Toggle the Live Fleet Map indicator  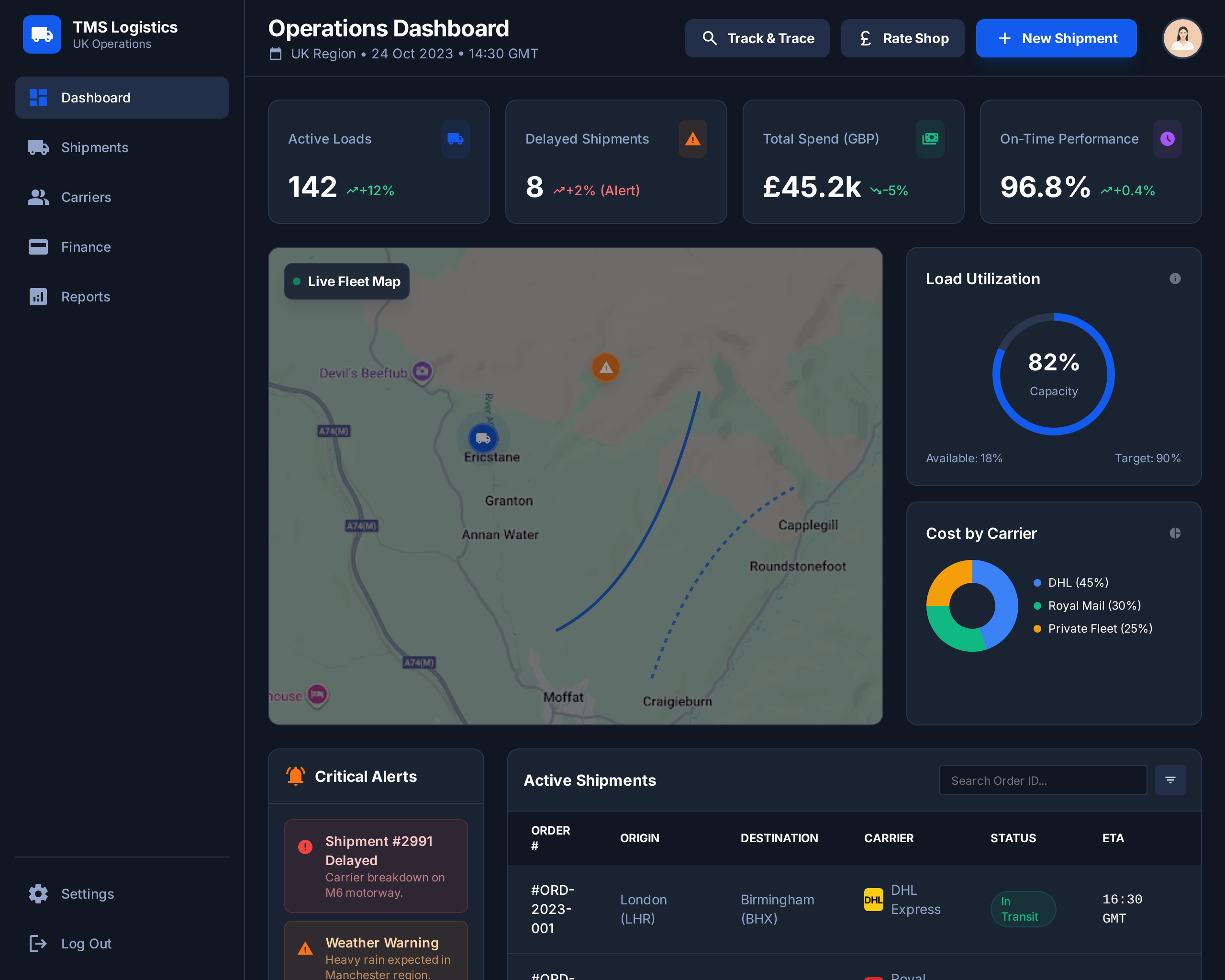pyautogui.click(x=346, y=280)
